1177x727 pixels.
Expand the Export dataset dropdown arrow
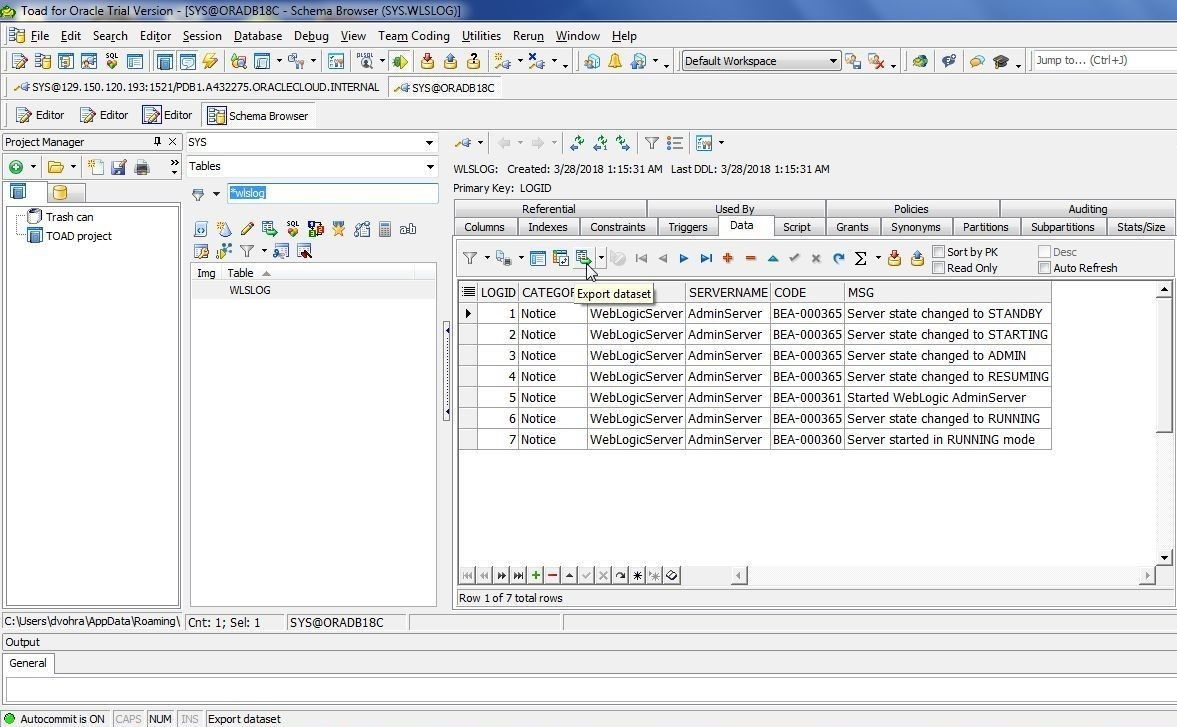pos(601,258)
